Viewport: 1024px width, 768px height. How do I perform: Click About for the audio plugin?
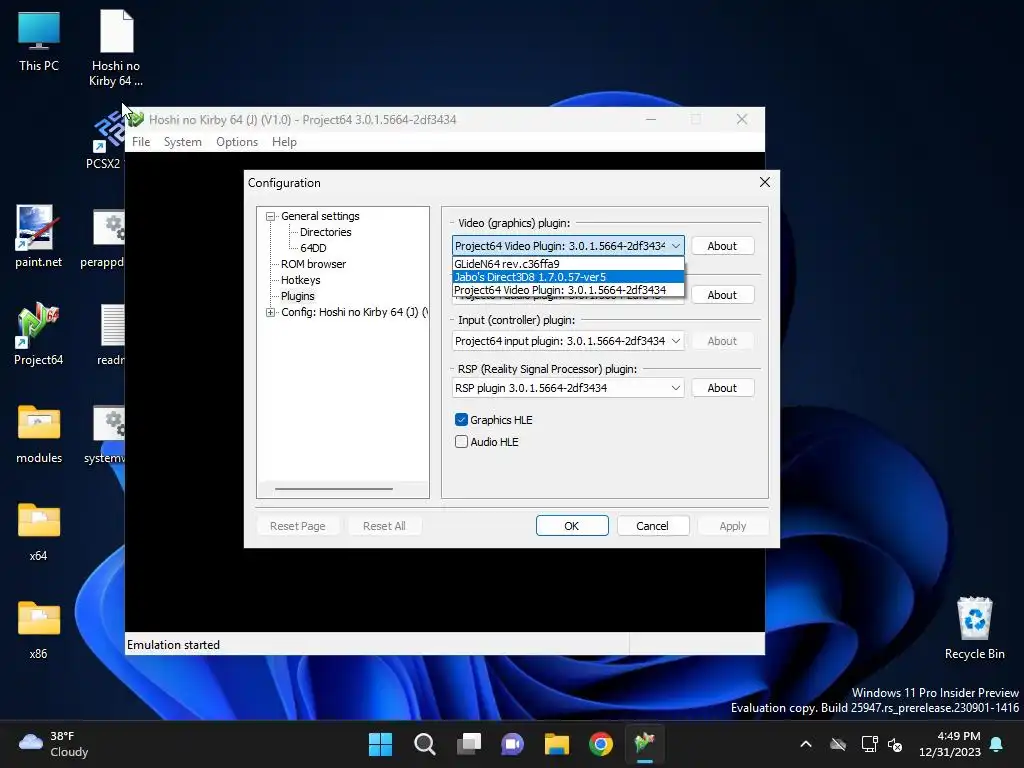click(x=722, y=295)
